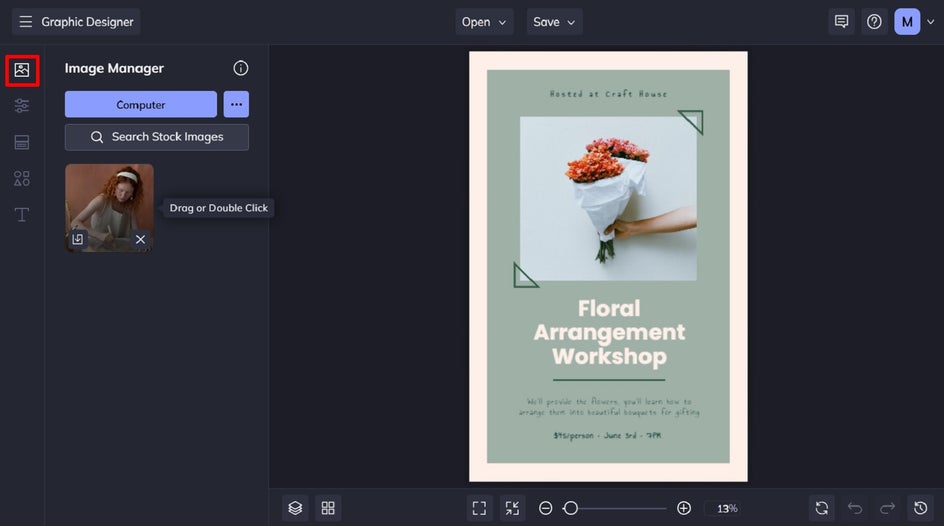Click the fit to screen icon
Image resolution: width=944 pixels, height=526 pixels.
[479, 508]
